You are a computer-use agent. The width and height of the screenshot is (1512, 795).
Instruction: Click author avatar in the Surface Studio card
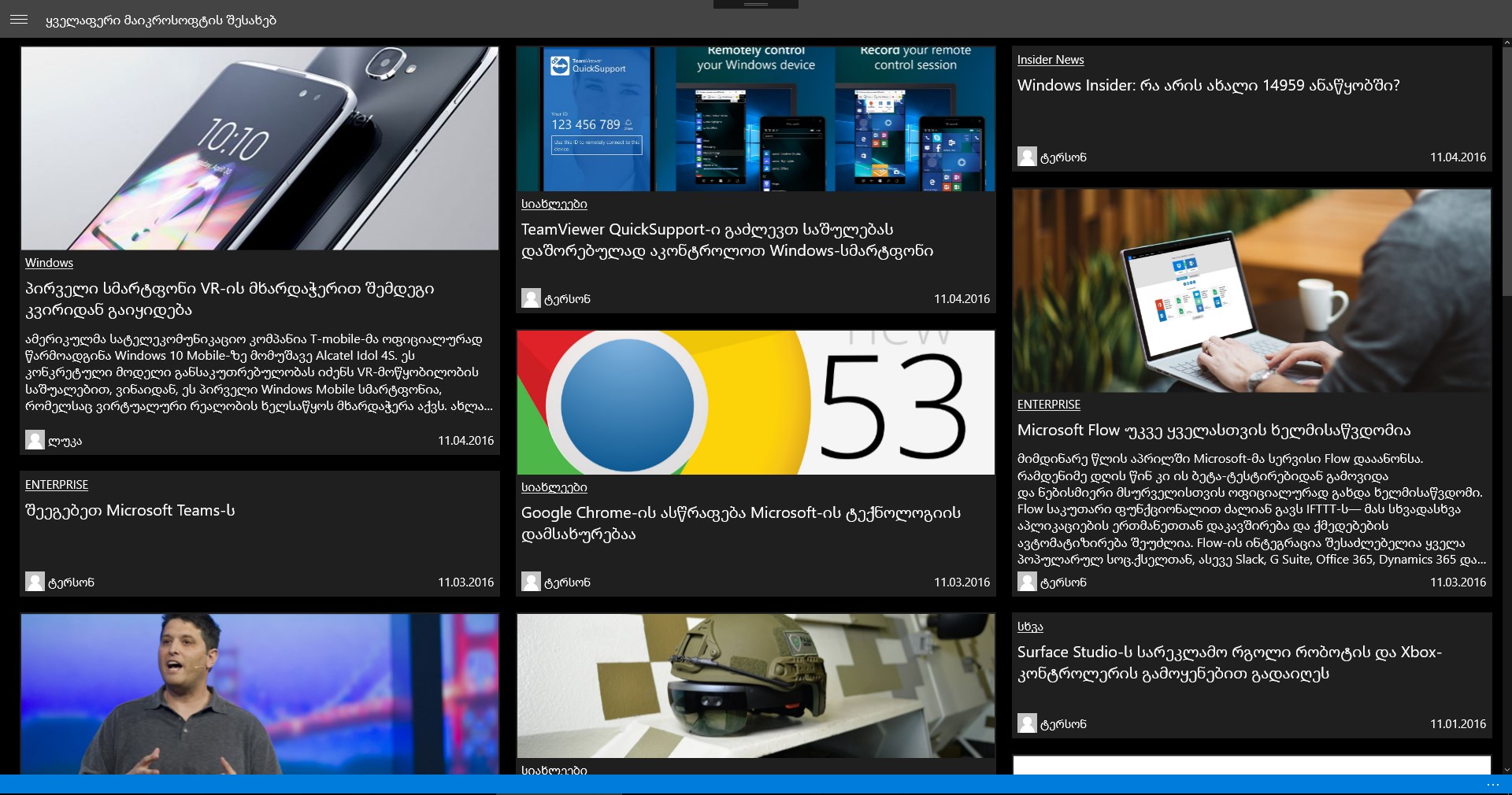1027,723
